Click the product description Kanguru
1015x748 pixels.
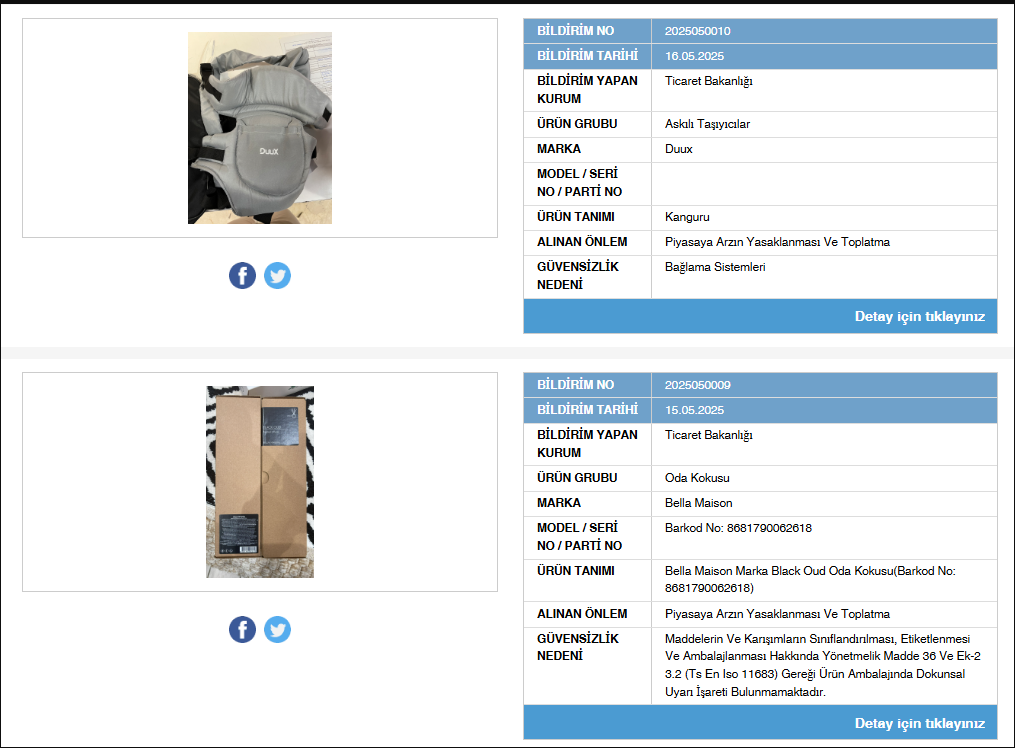687,217
